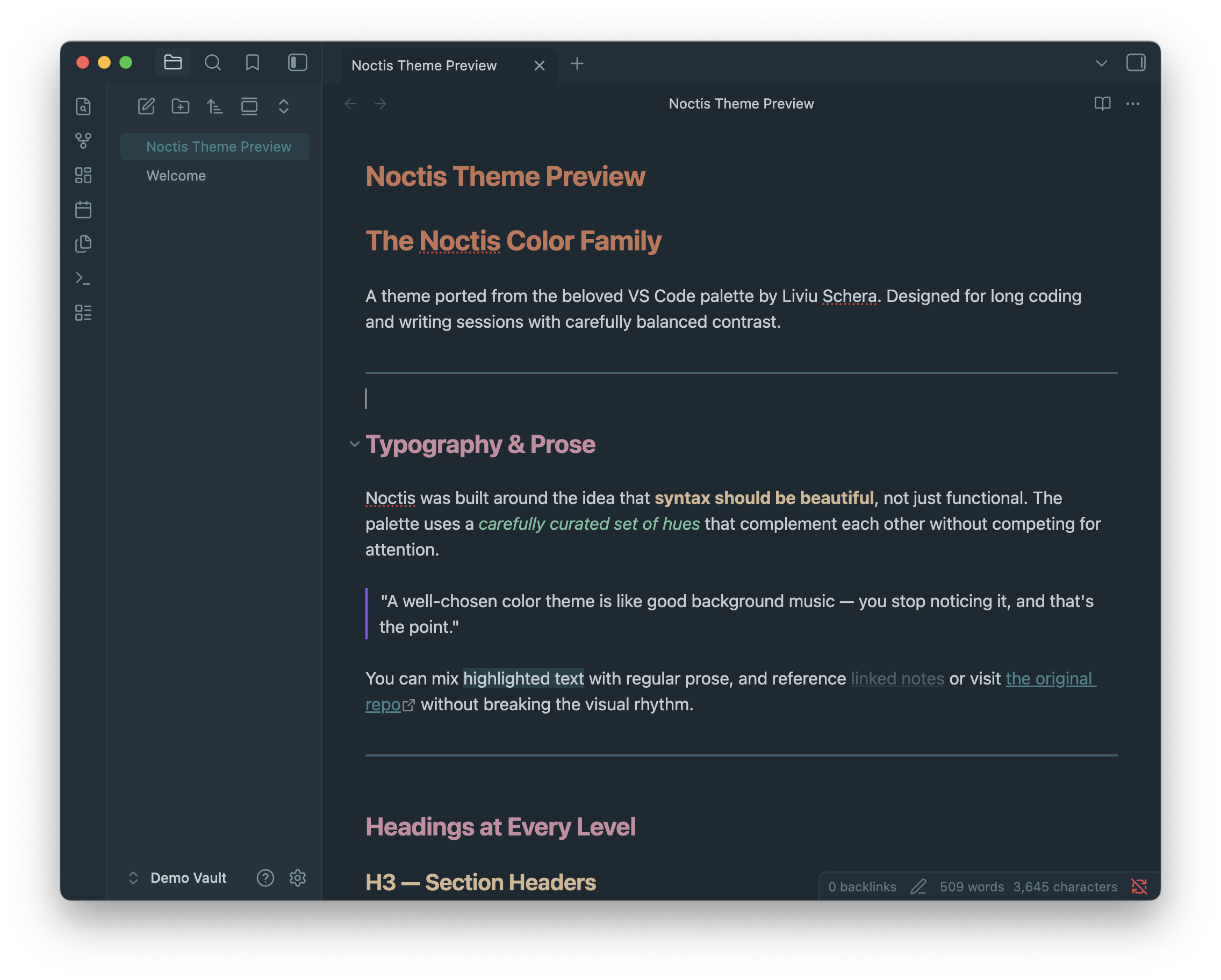
Task: Click the italic carefully curated set of hues
Action: tap(589, 524)
